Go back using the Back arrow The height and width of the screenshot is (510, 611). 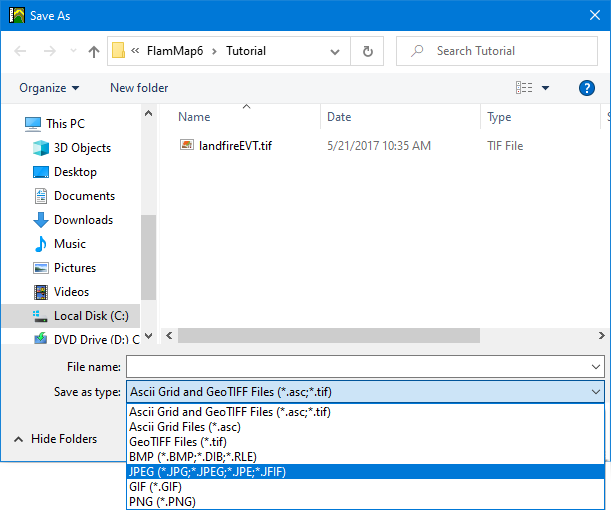tap(20, 51)
